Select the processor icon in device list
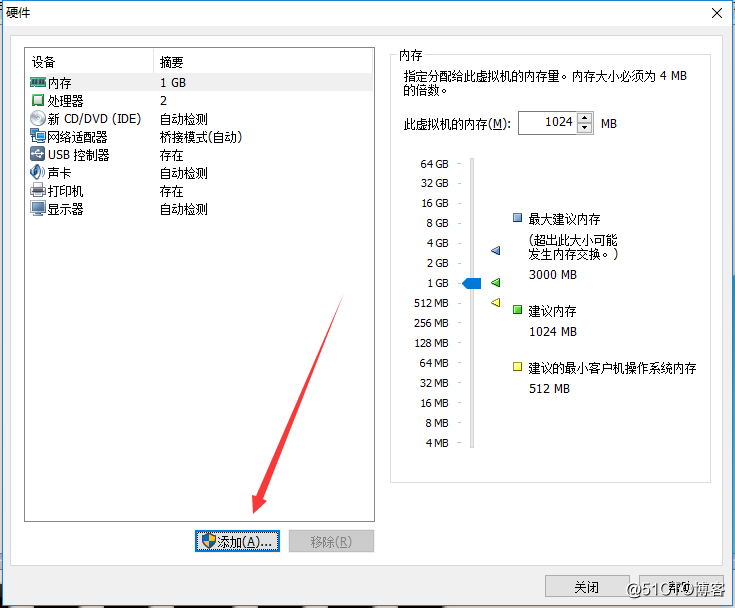Image resolution: width=735 pixels, height=608 pixels. tap(38, 100)
